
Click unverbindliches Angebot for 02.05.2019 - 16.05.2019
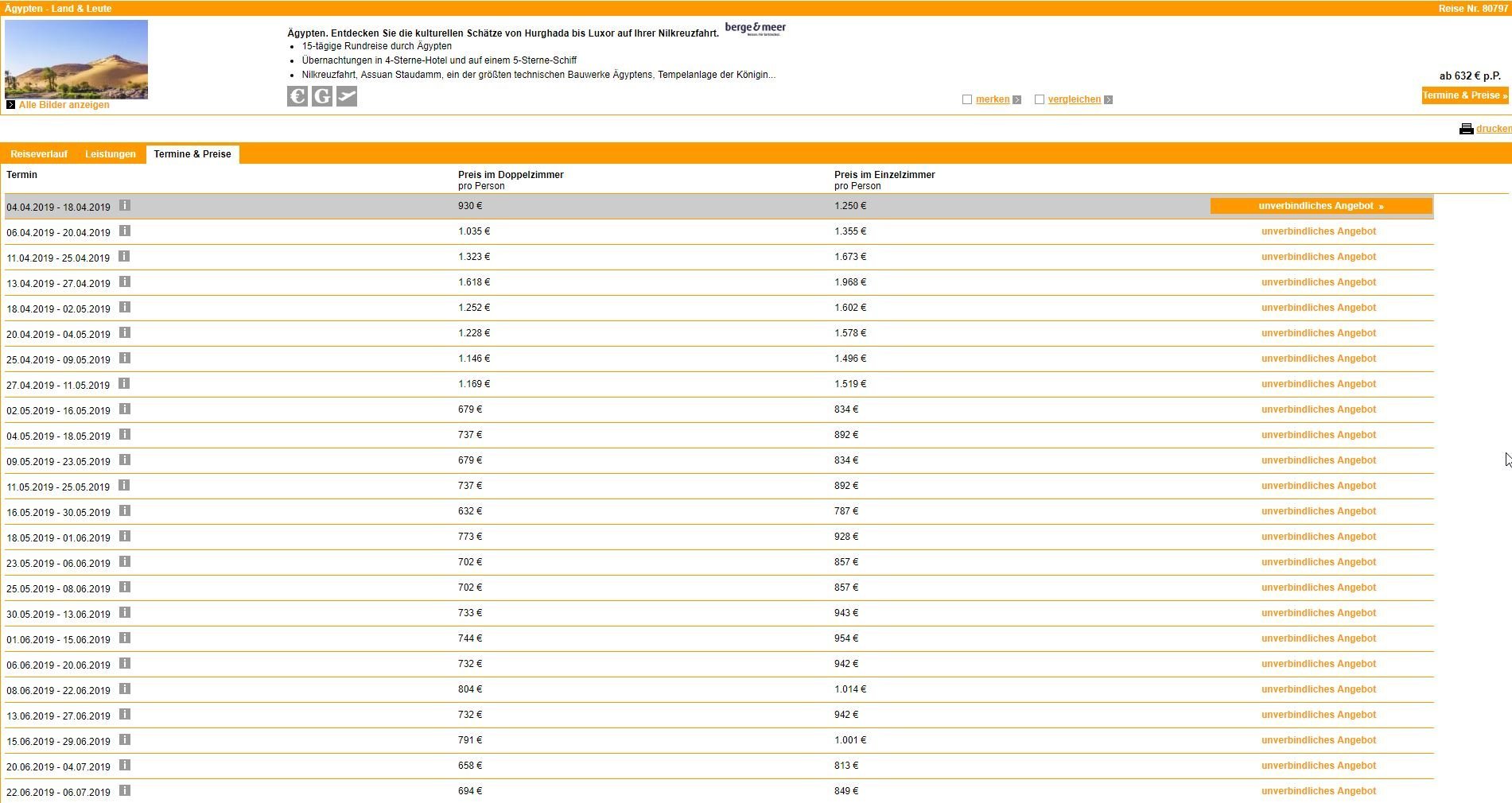pos(1318,409)
